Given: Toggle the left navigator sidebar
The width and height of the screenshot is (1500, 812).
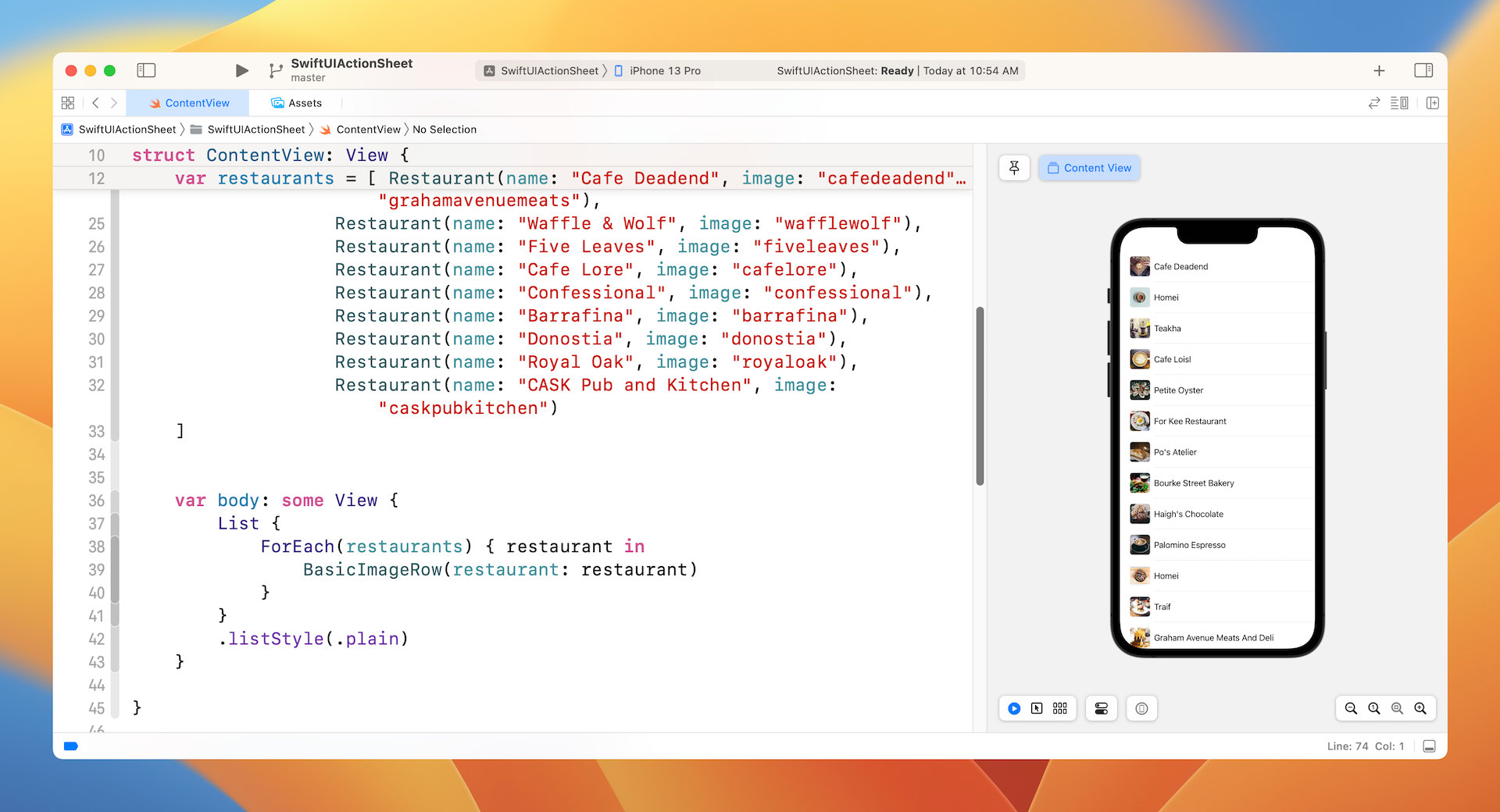Looking at the screenshot, I should pyautogui.click(x=146, y=70).
